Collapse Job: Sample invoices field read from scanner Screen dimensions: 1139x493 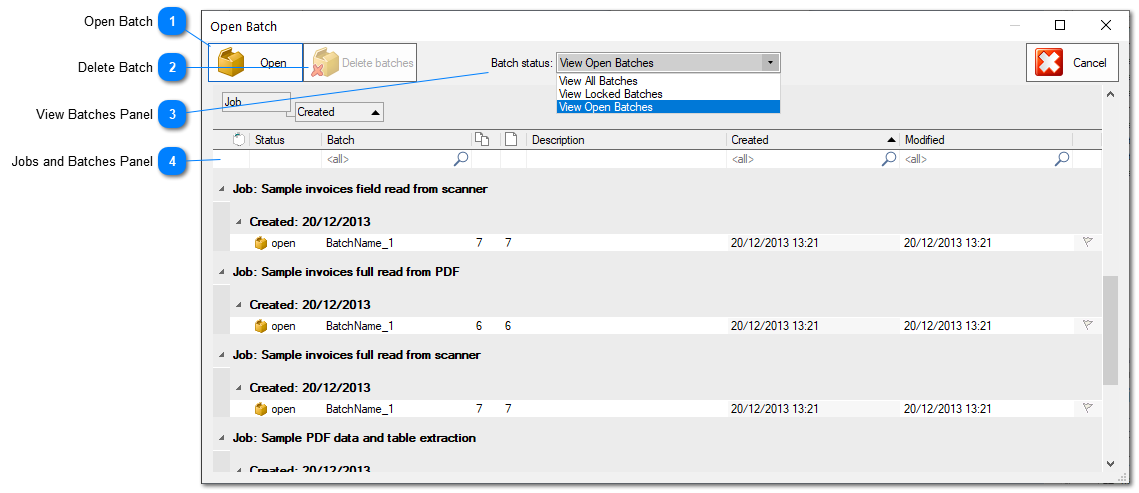[x=221, y=189]
